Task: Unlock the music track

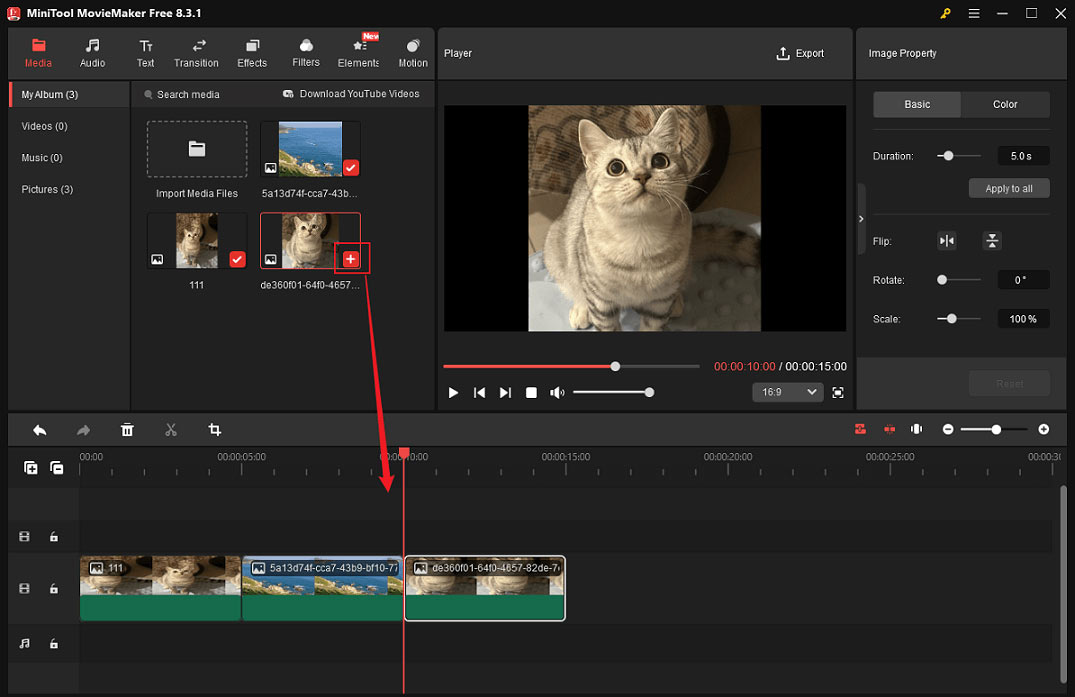Action: [55, 643]
